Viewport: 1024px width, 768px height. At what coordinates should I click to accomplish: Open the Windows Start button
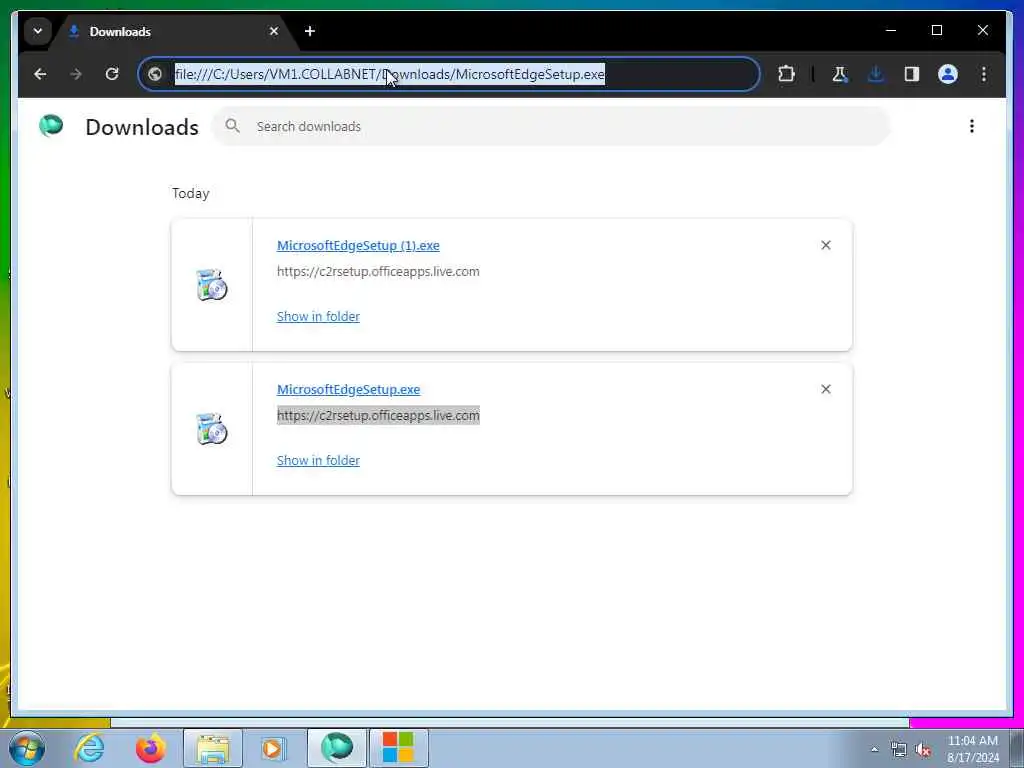[27, 748]
